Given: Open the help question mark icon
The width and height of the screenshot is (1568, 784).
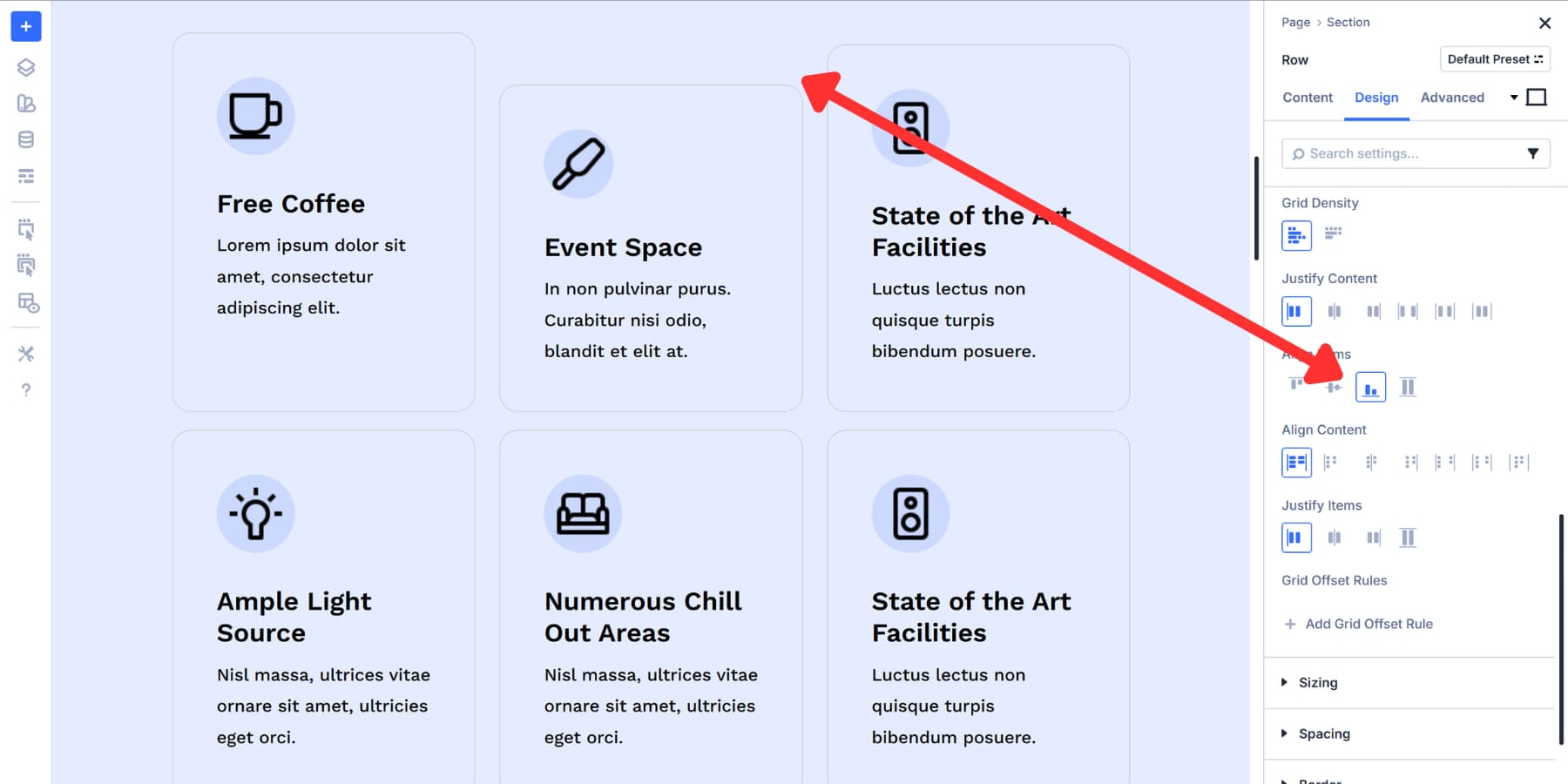Looking at the screenshot, I should click(25, 389).
